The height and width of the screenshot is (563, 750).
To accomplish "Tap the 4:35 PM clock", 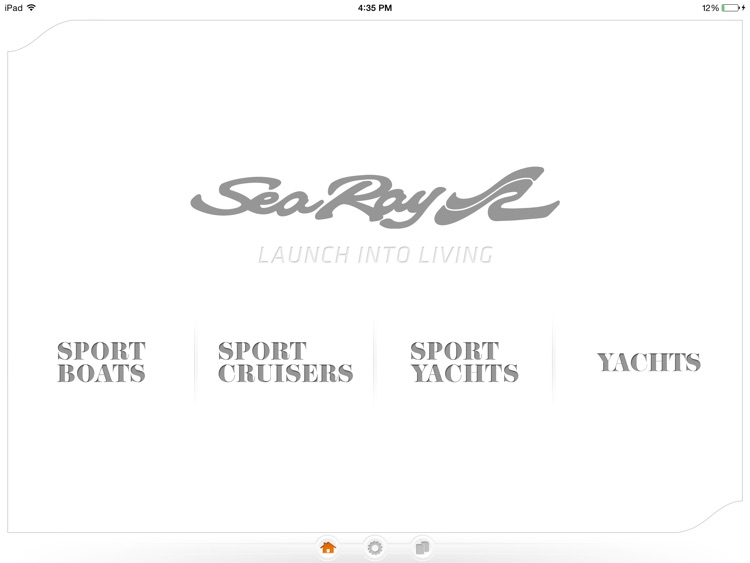I will pyautogui.click(x=375, y=8).
